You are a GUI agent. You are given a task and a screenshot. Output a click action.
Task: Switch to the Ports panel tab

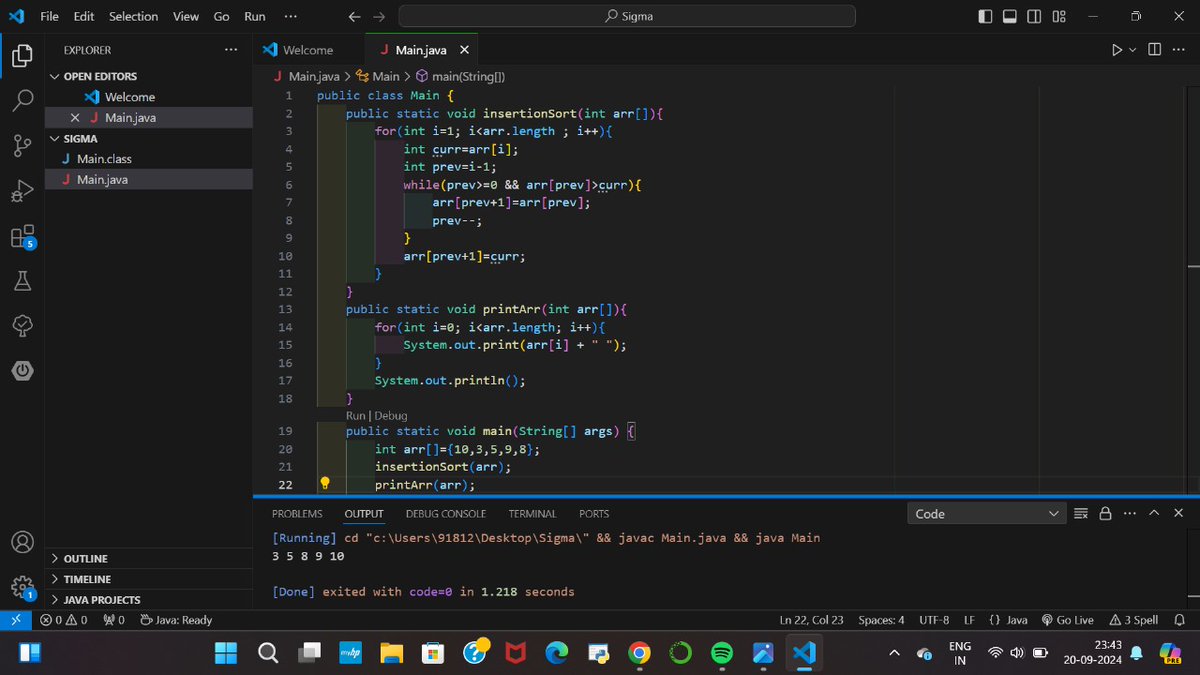594,513
